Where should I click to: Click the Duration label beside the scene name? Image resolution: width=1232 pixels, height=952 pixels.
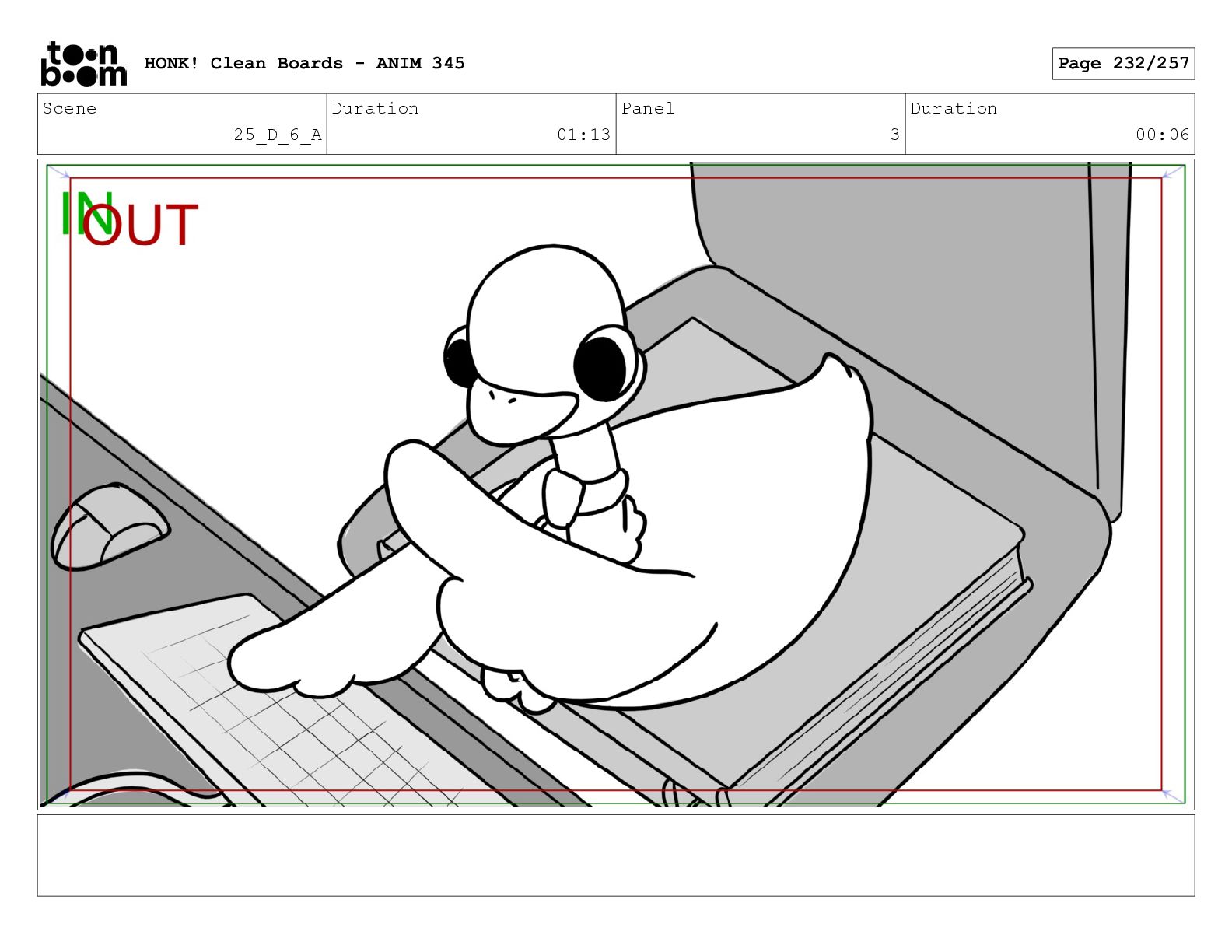[x=375, y=108]
